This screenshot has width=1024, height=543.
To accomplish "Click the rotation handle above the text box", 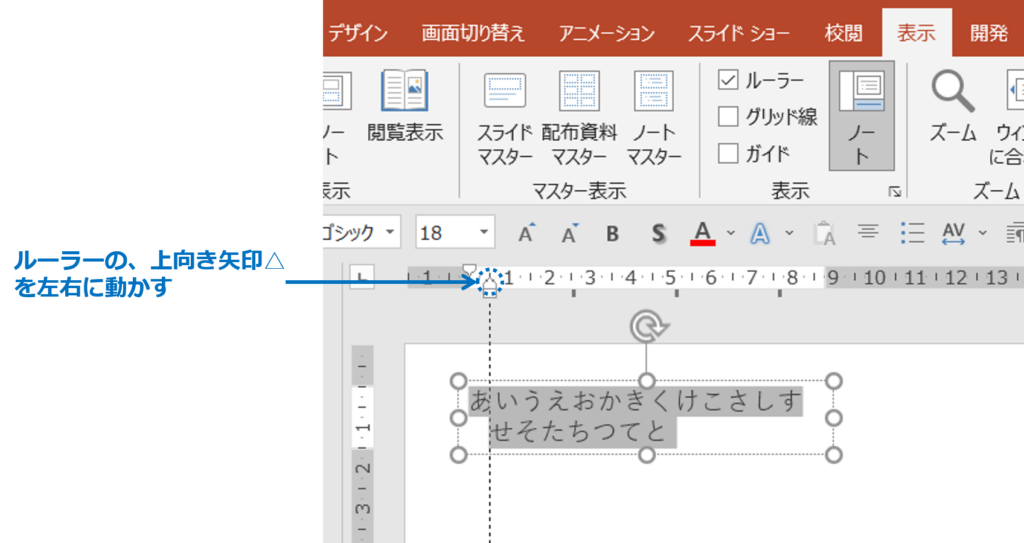I will [x=646, y=325].
